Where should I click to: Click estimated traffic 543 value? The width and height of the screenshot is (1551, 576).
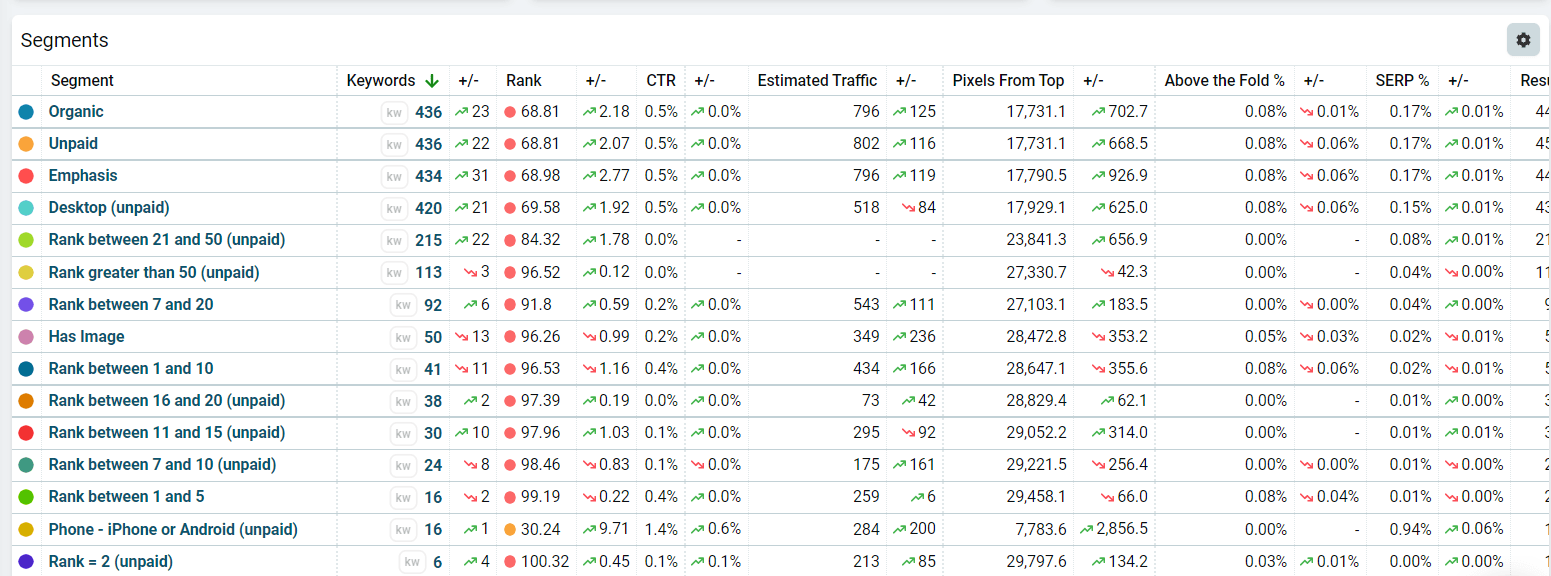coord(867,305)
